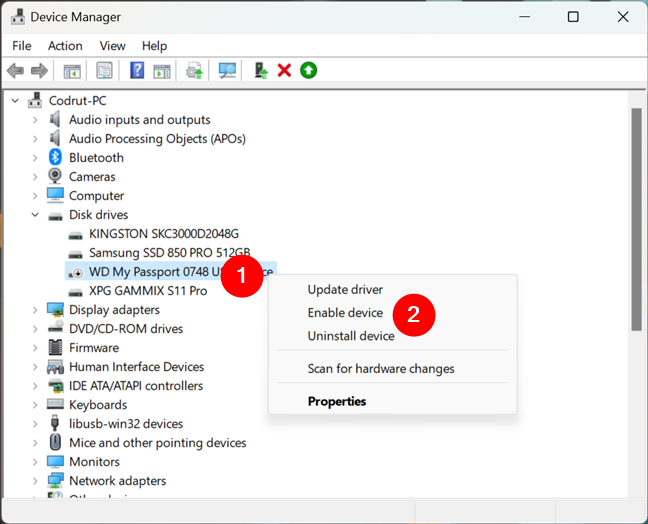Select XPG GAMMIX S11 Pro drive
The height and width of the screenshot is (524, 648).
pos(148,291)
